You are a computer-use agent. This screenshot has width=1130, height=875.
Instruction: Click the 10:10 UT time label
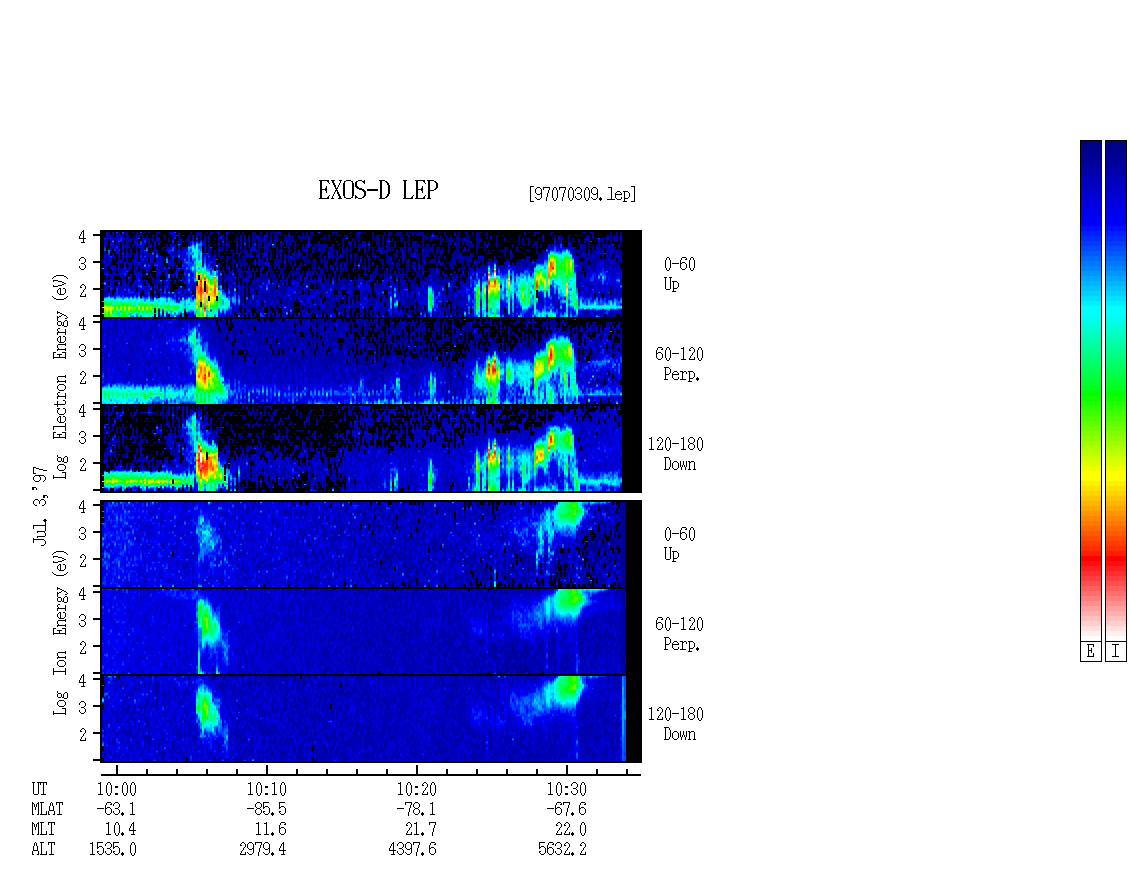pyautogui.click(x=267, y=789)
